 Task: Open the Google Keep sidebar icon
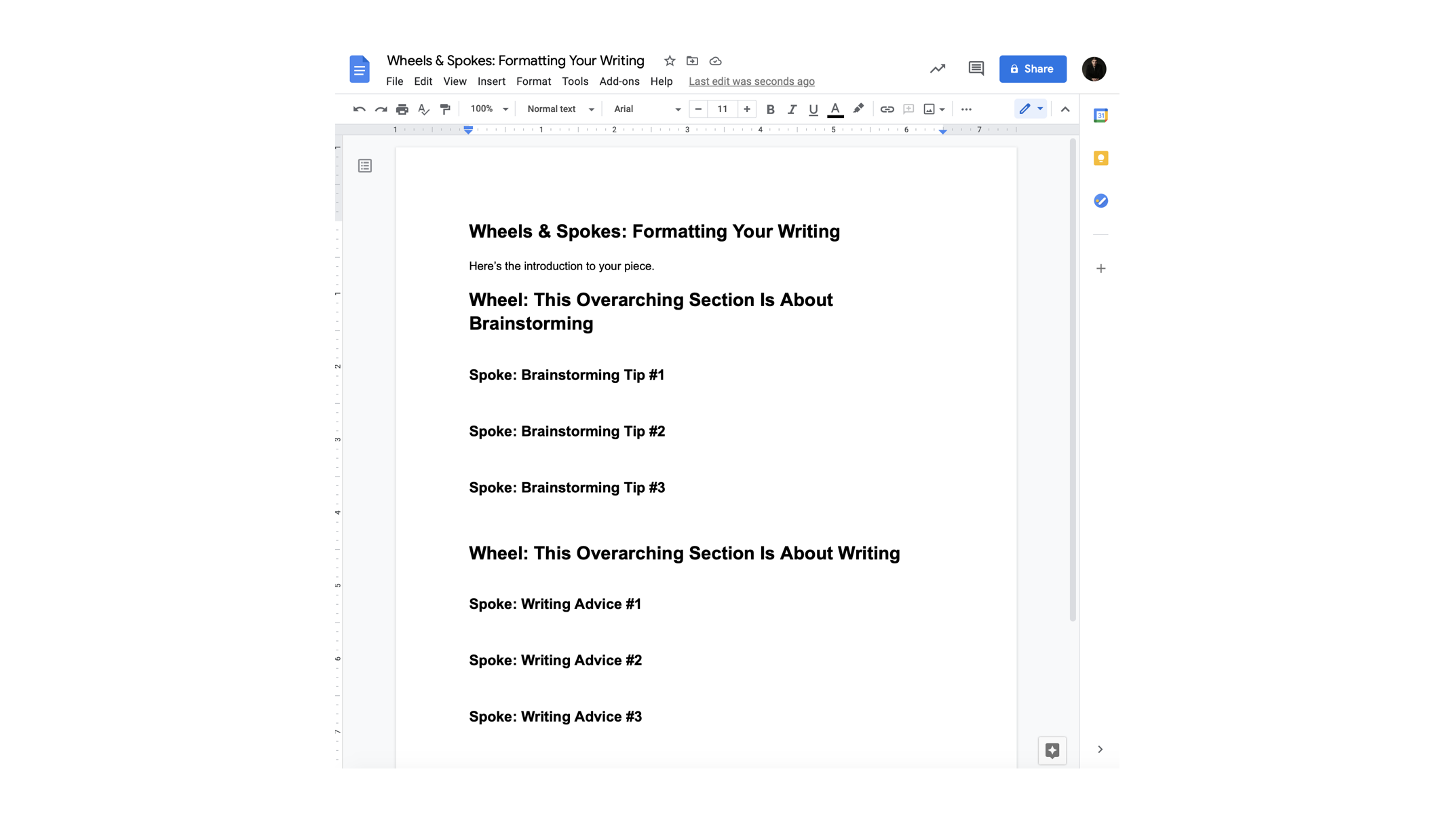[x=1100, y=158]
